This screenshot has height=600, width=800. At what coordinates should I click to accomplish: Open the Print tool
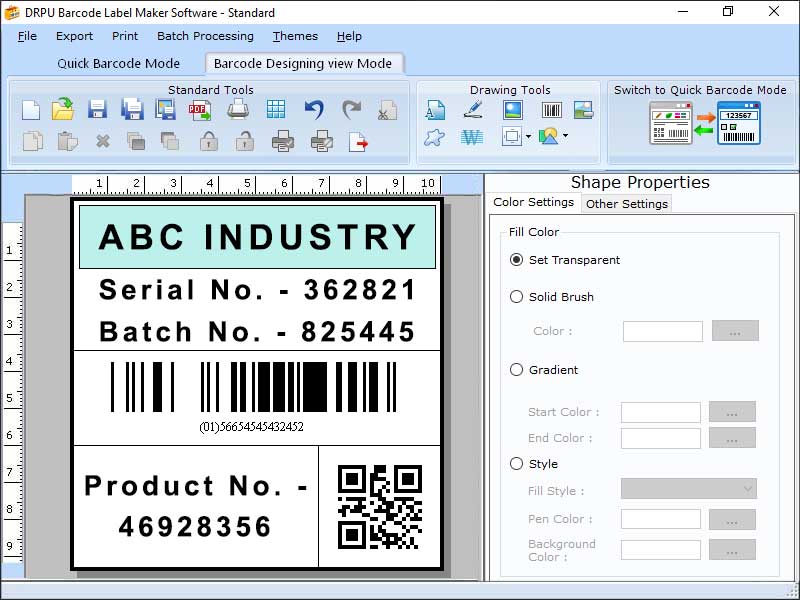238,108
